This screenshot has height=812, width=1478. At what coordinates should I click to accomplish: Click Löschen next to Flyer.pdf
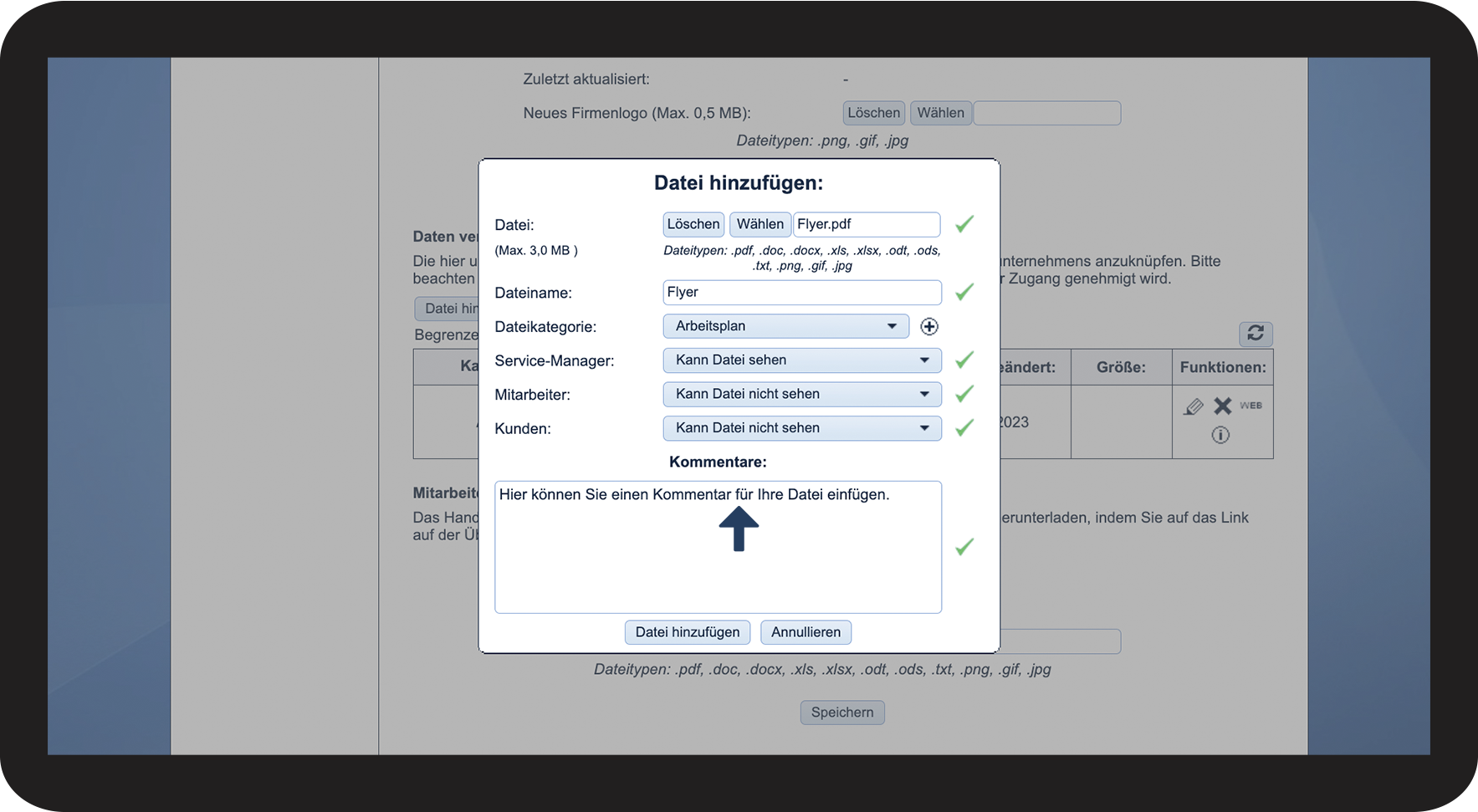tap(693, 224)
